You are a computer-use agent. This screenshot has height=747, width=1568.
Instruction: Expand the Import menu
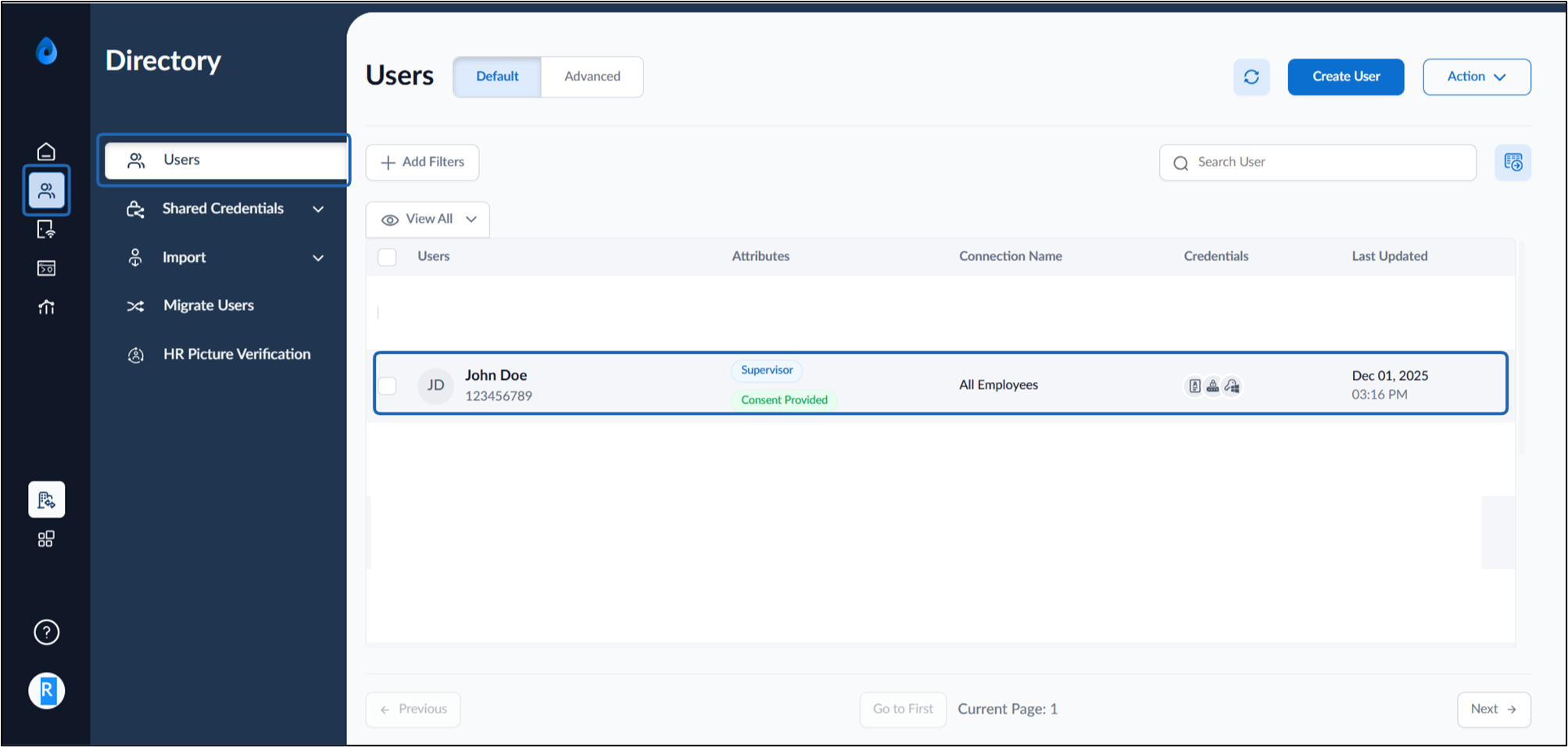225,257
